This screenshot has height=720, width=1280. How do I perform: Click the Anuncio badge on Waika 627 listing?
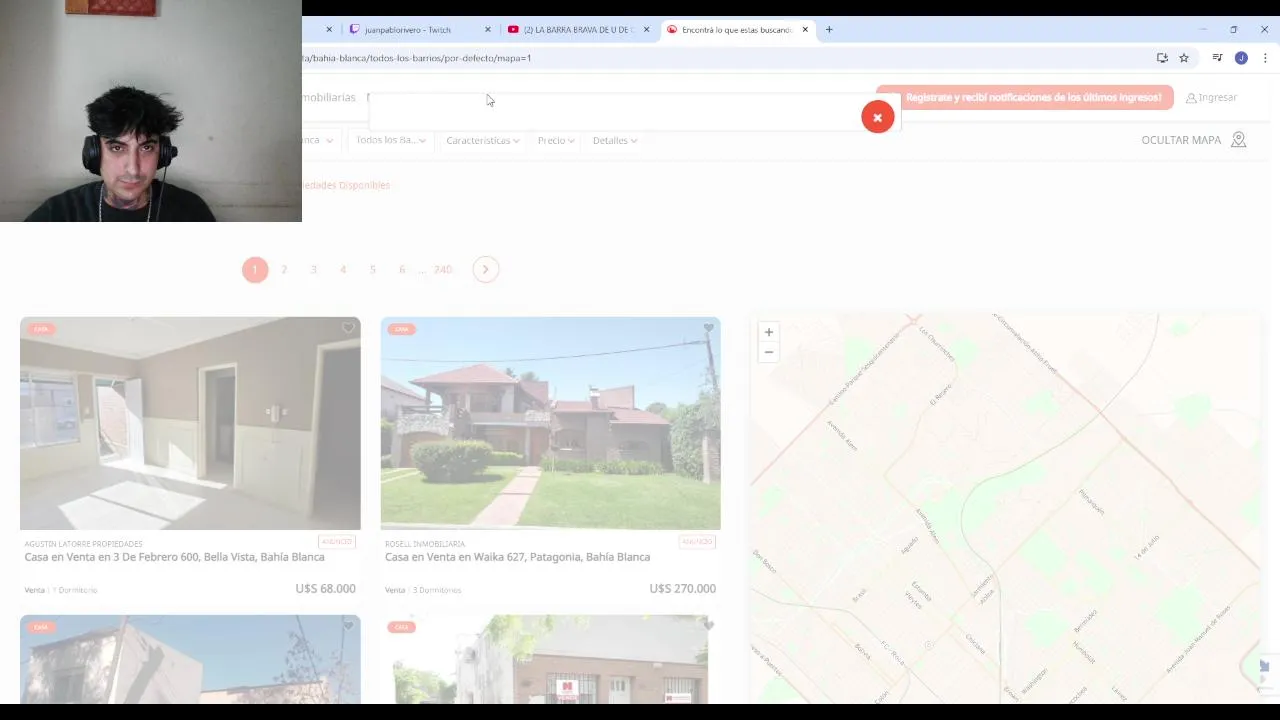tap(697, 542)
